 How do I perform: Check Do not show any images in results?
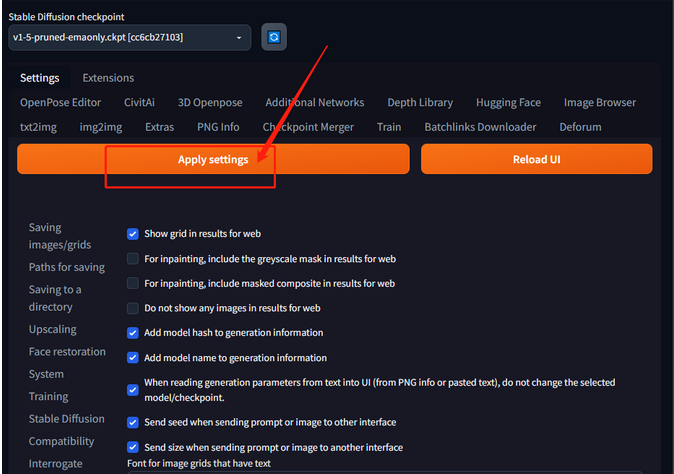tap(133, 308)
